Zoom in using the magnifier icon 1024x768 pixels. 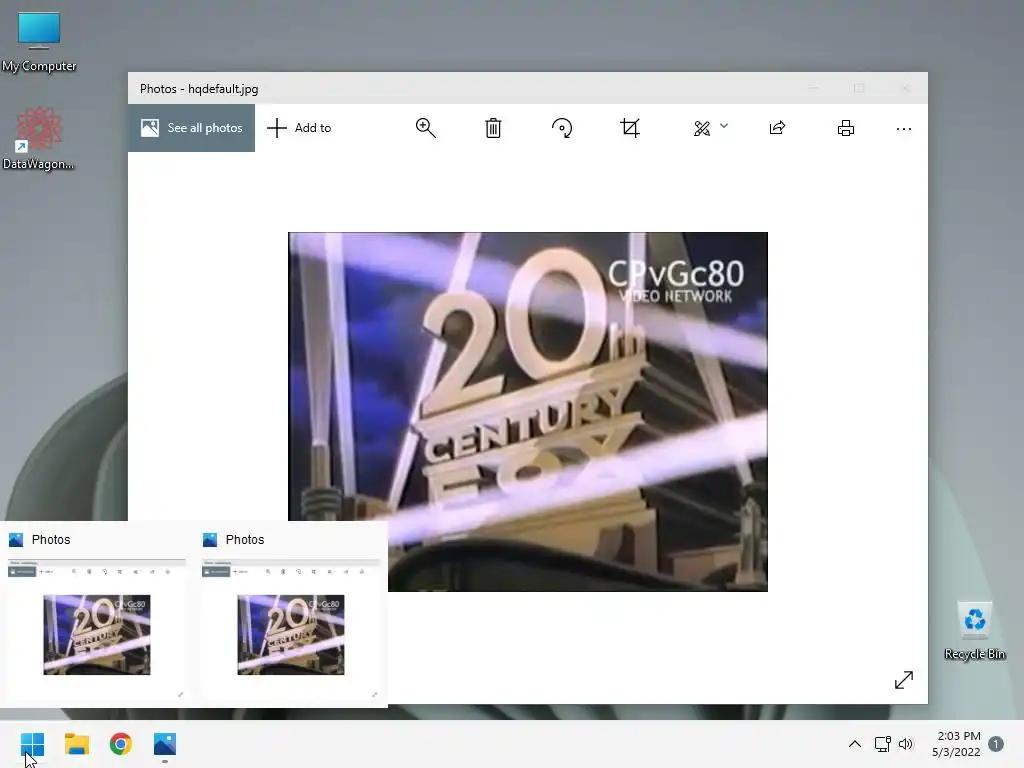pyautogui.click(x=426, y=128)
